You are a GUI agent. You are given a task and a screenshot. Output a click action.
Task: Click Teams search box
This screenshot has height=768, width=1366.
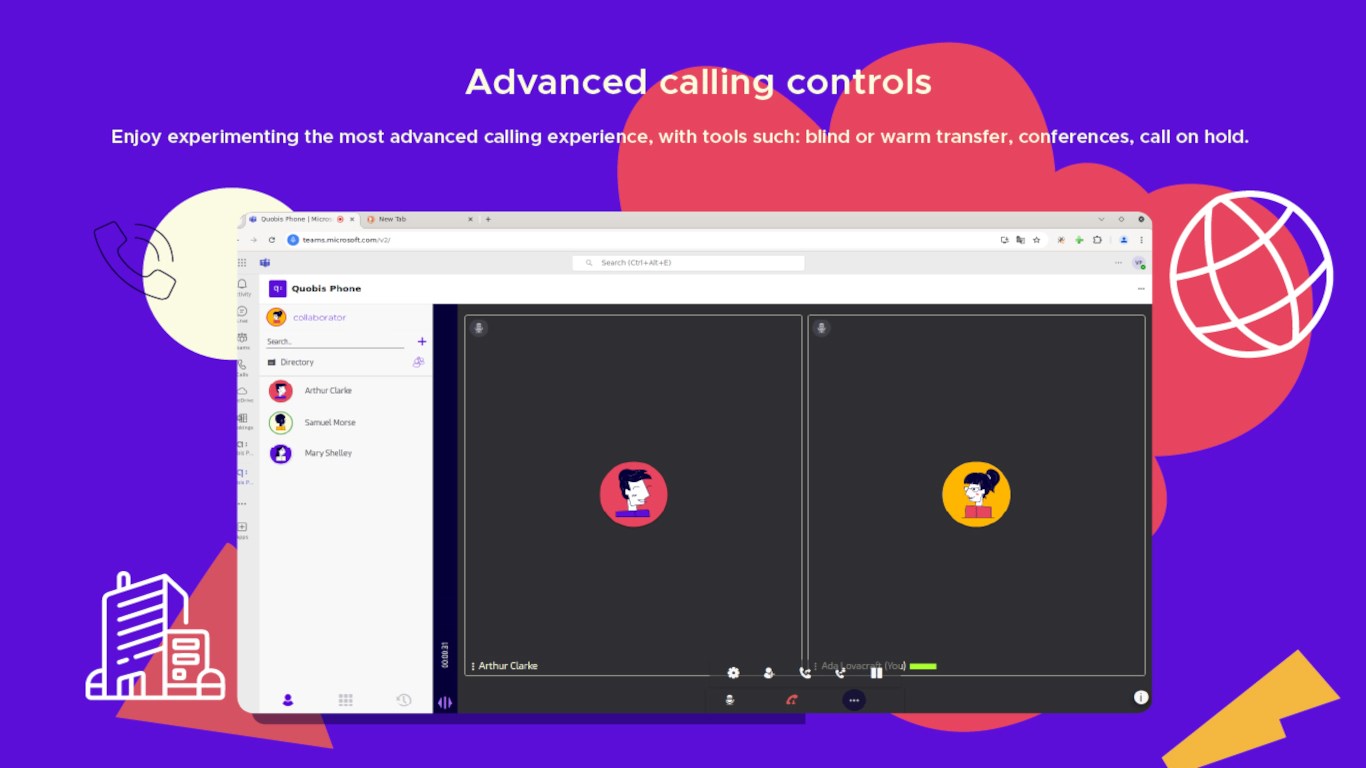688,263
